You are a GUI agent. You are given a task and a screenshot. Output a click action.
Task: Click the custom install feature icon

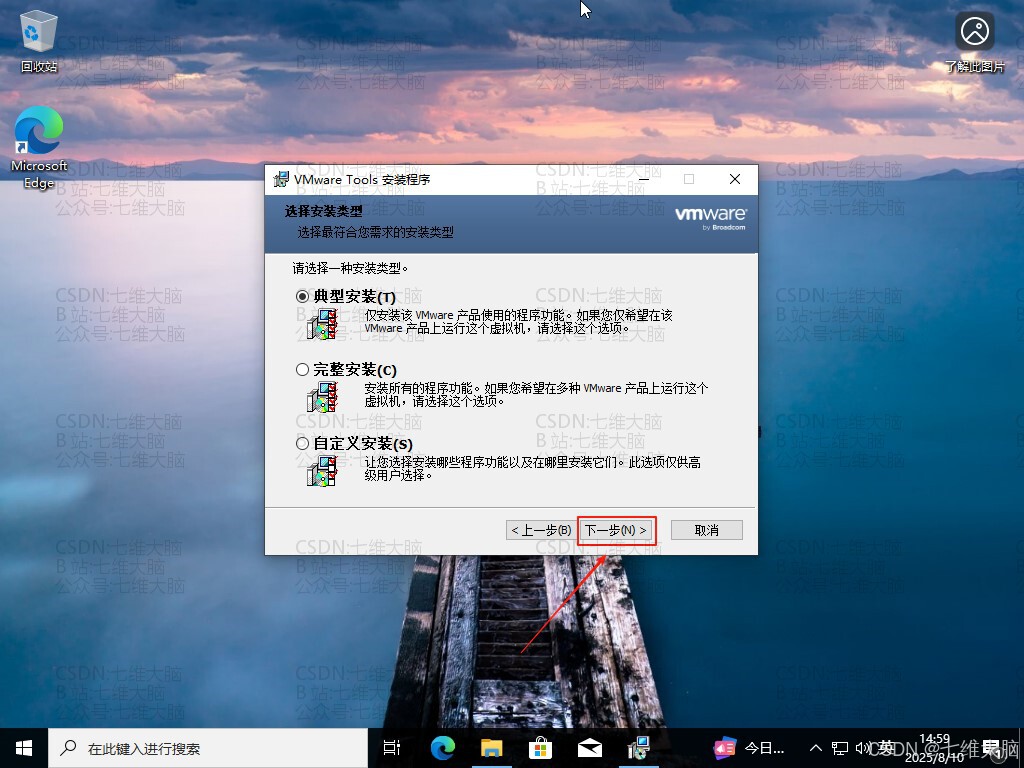(322, 471)
